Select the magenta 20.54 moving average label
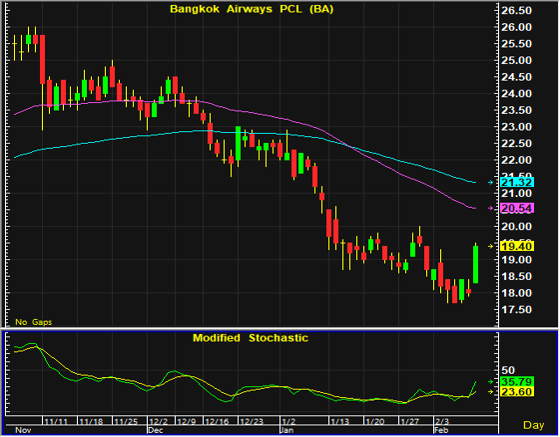Screen dimensions: 560x437 point(517,208)
